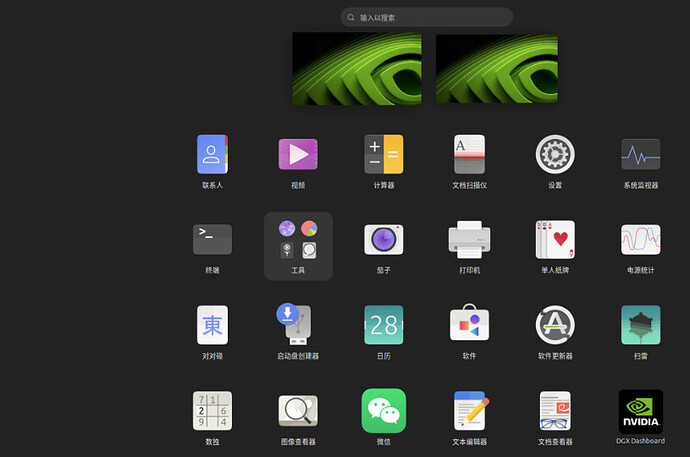Launch 软件更新器 software updater
This screenshot has height=457, width=690.
pyautogui.click(x=555, y=325)
